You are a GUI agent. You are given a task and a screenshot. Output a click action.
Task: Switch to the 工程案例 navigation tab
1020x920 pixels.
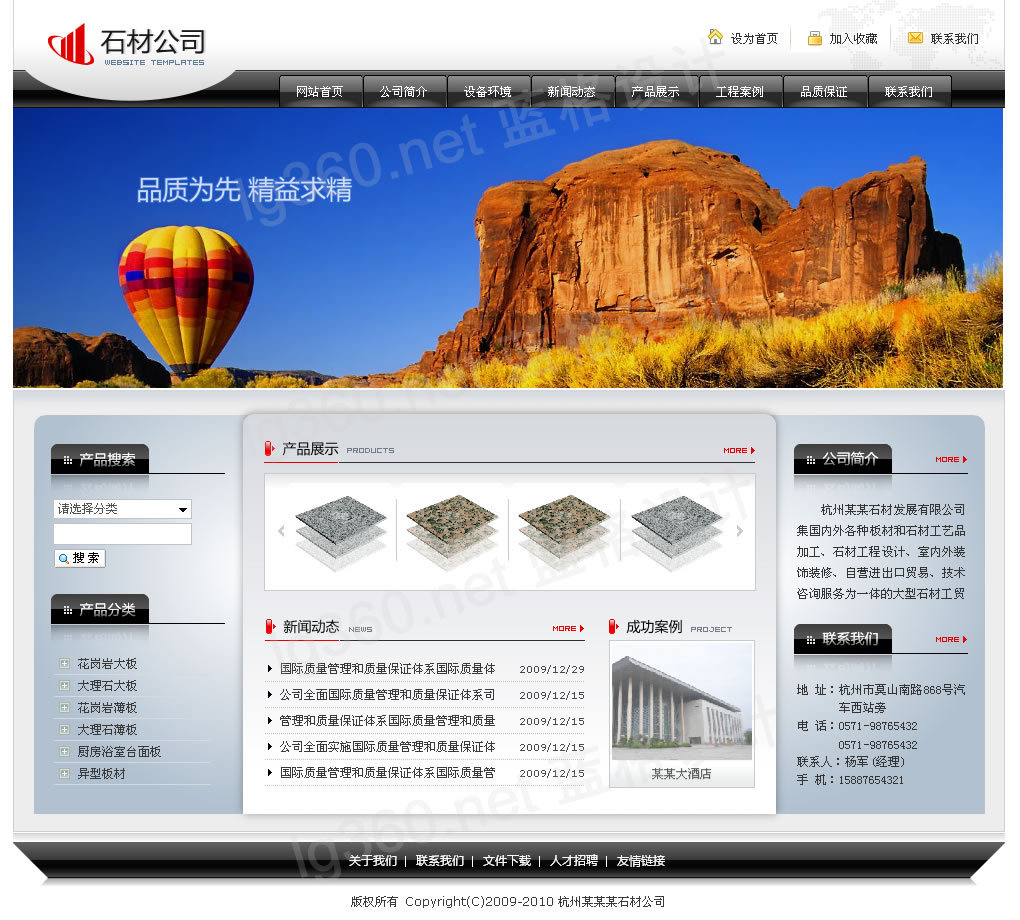pyautogui.click(x=740, y=91)
